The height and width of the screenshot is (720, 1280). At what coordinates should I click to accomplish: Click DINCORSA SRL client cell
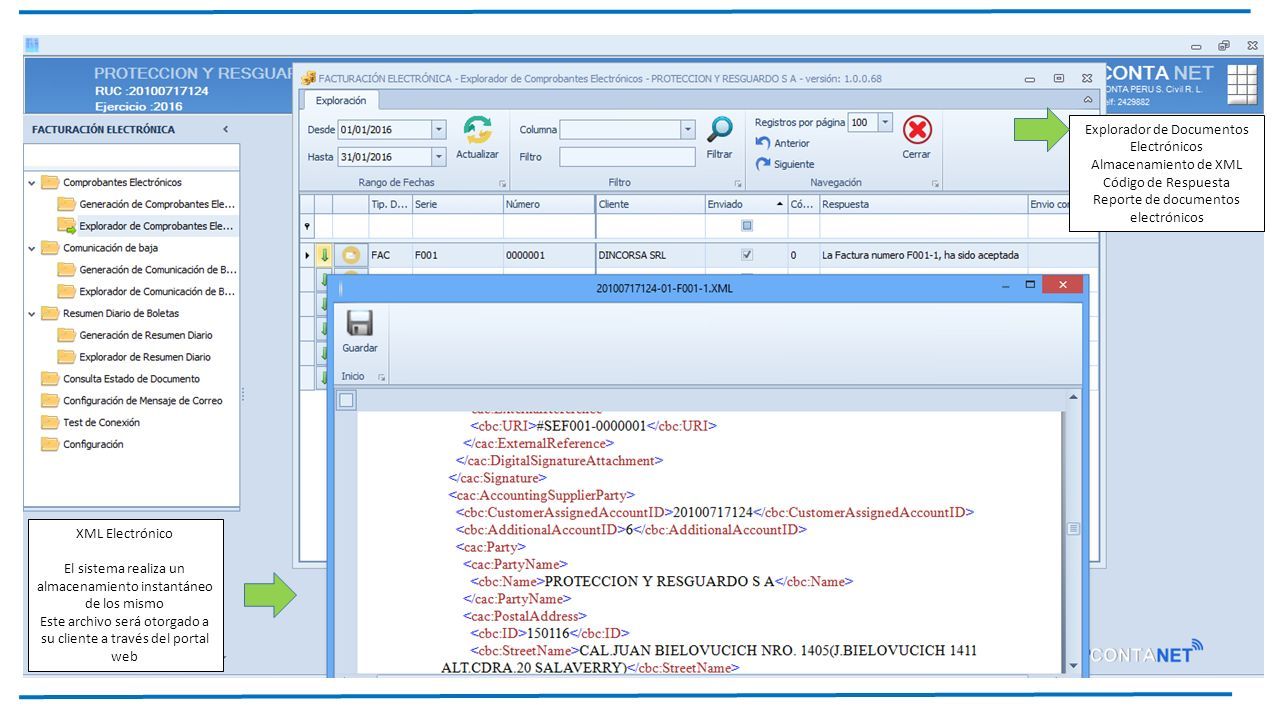pos(649,255)
